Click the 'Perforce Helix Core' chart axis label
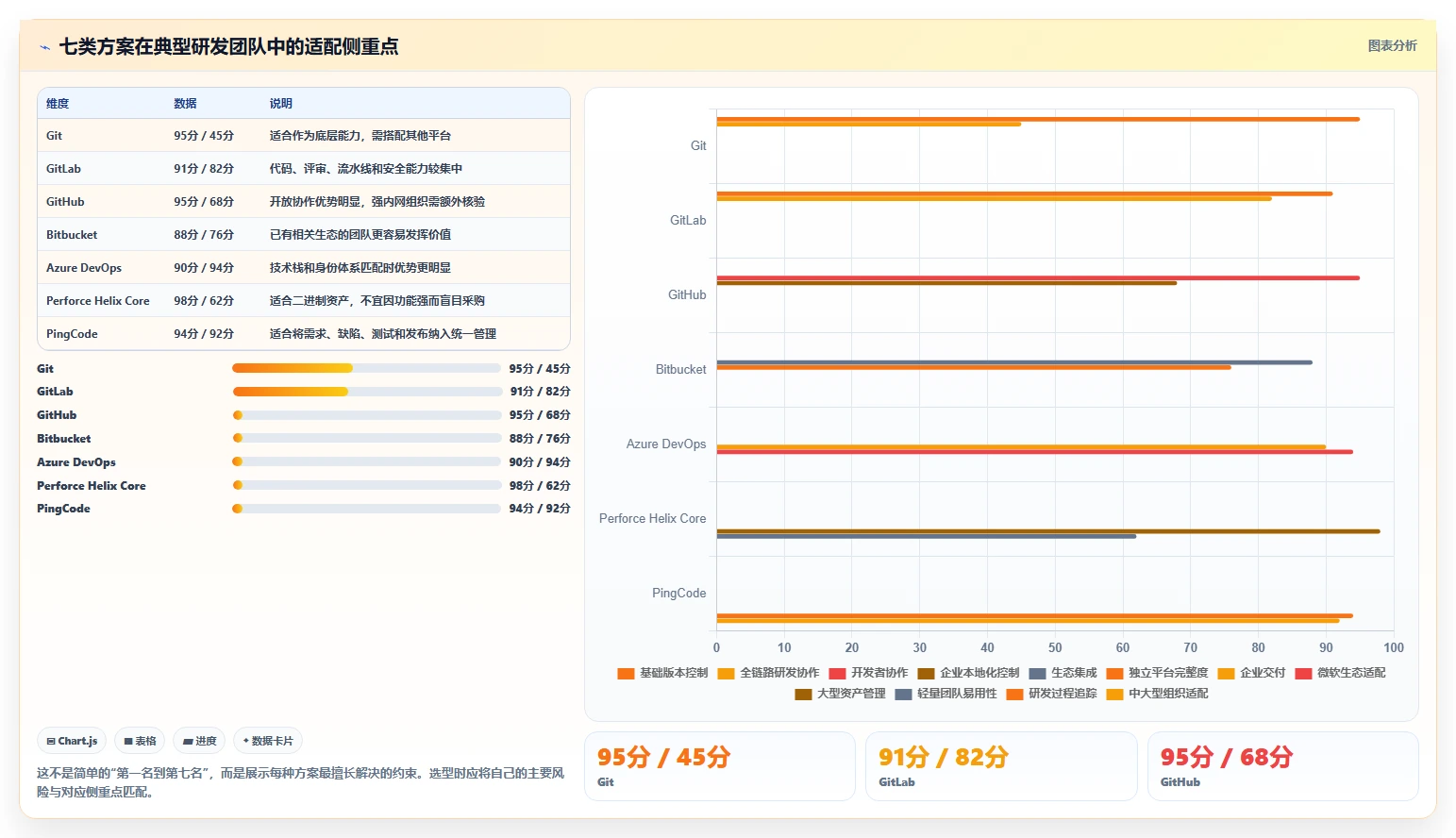 (x=652, y=518)
